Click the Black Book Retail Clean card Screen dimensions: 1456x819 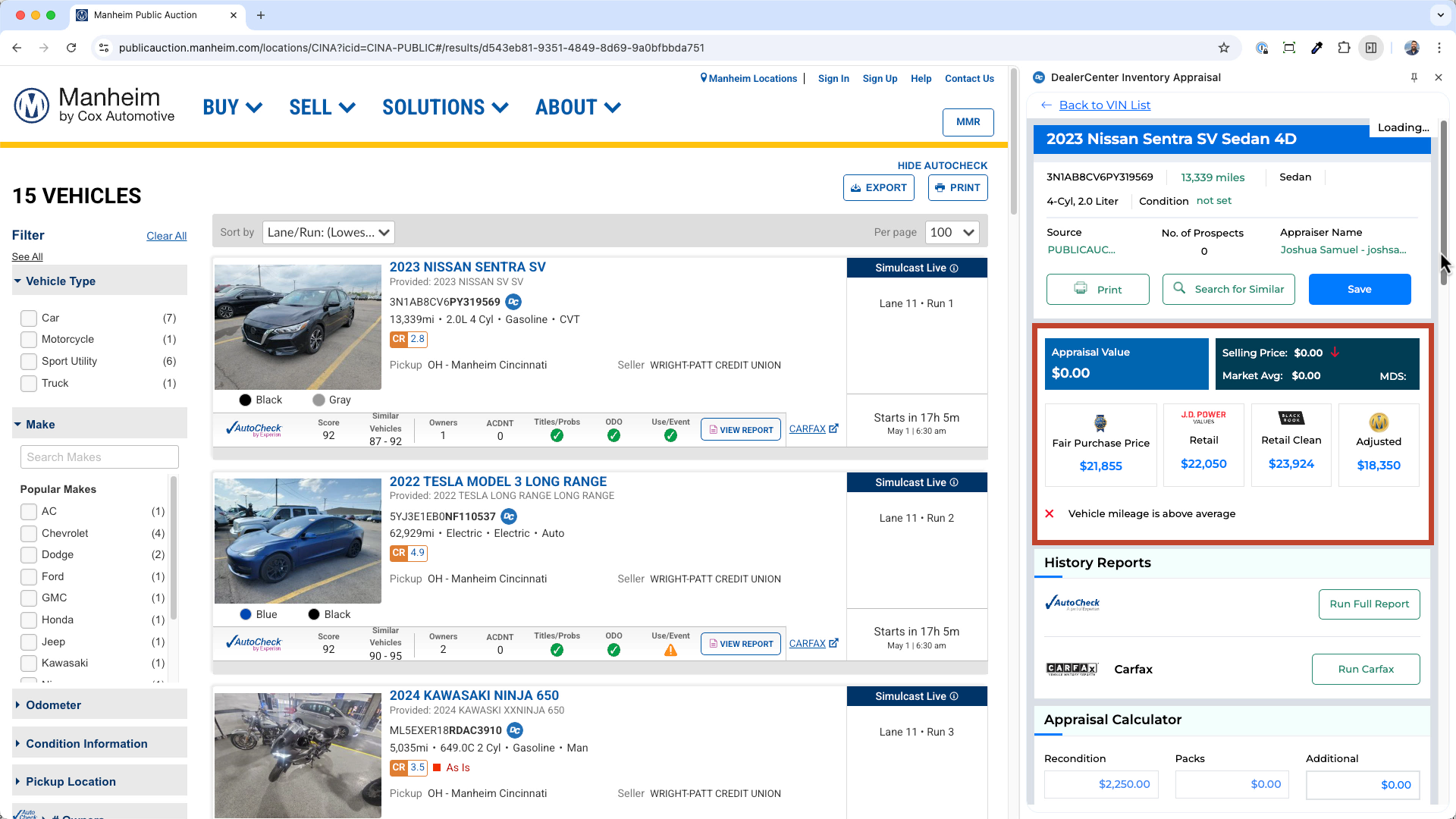[x=1291, y=444]
